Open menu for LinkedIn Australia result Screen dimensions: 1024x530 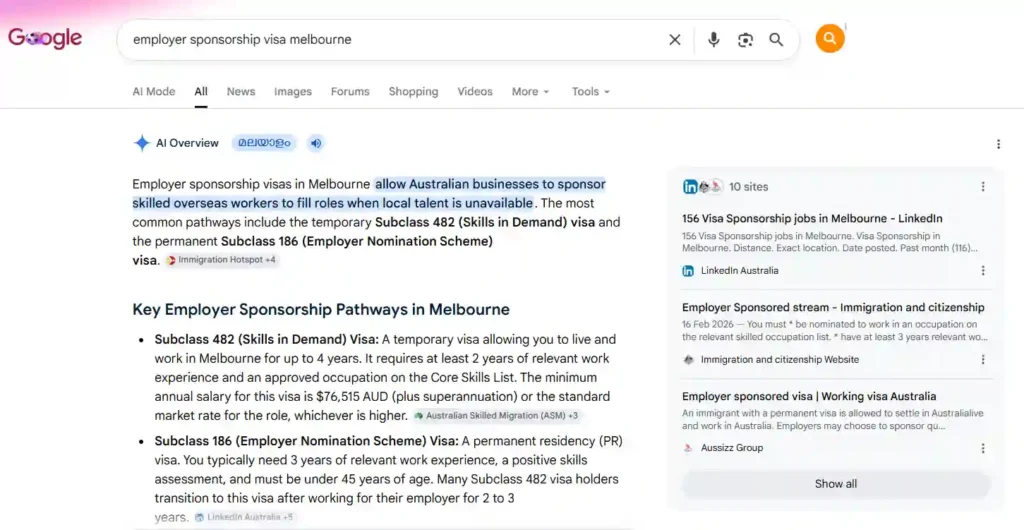pos(983,270)
